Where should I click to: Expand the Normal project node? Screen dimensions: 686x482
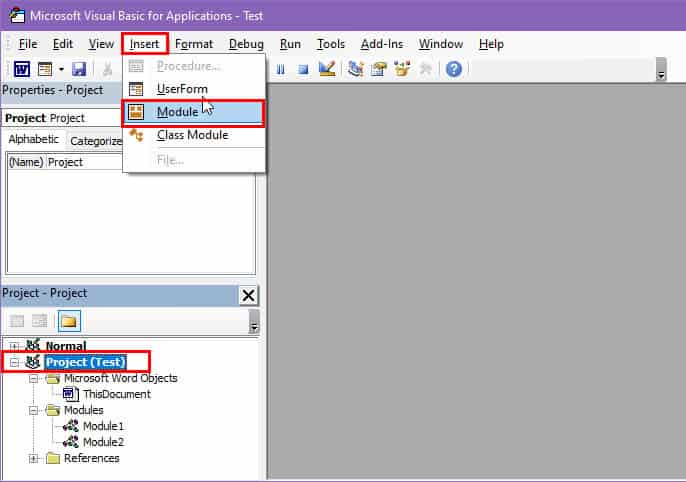14,346
